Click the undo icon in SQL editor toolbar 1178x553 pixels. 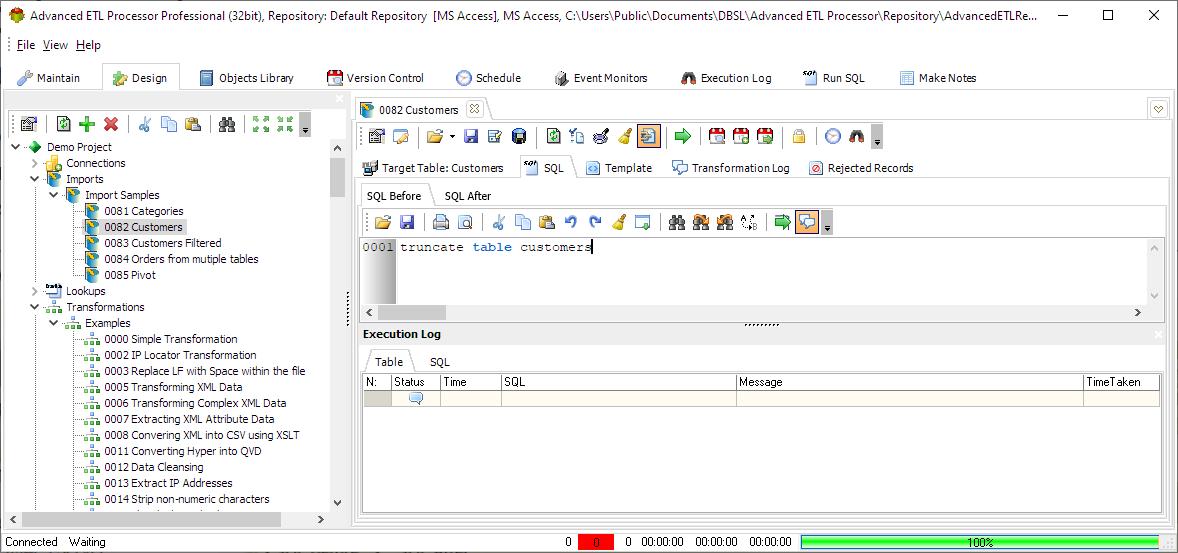pos(571,222)
